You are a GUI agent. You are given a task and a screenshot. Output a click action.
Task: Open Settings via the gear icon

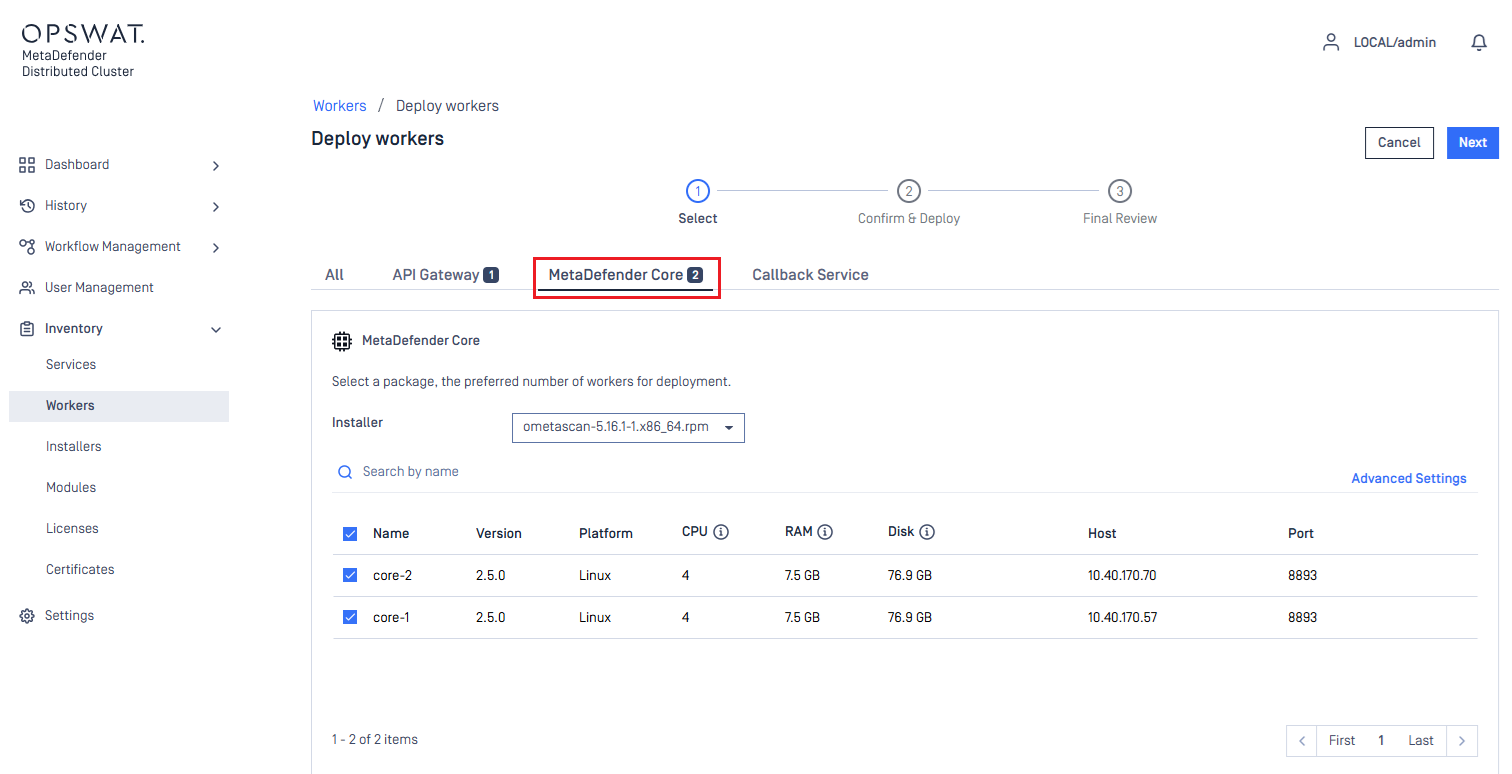tap(27, 616)
